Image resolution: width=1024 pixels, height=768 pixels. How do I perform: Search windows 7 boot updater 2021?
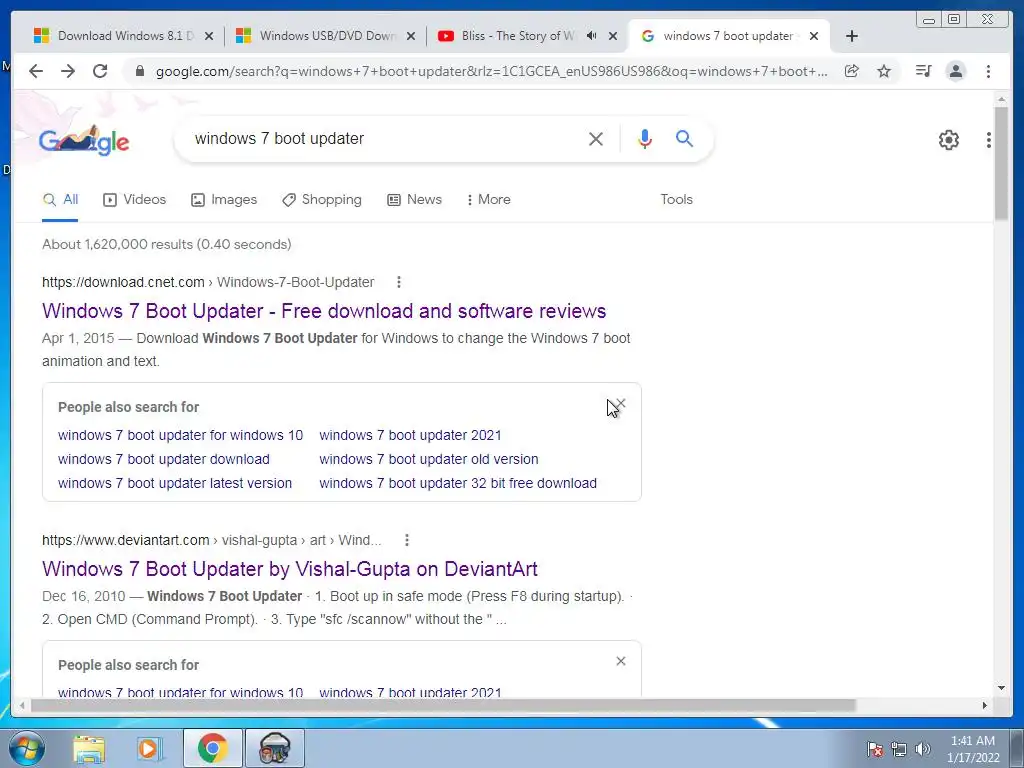coord(410,435)
